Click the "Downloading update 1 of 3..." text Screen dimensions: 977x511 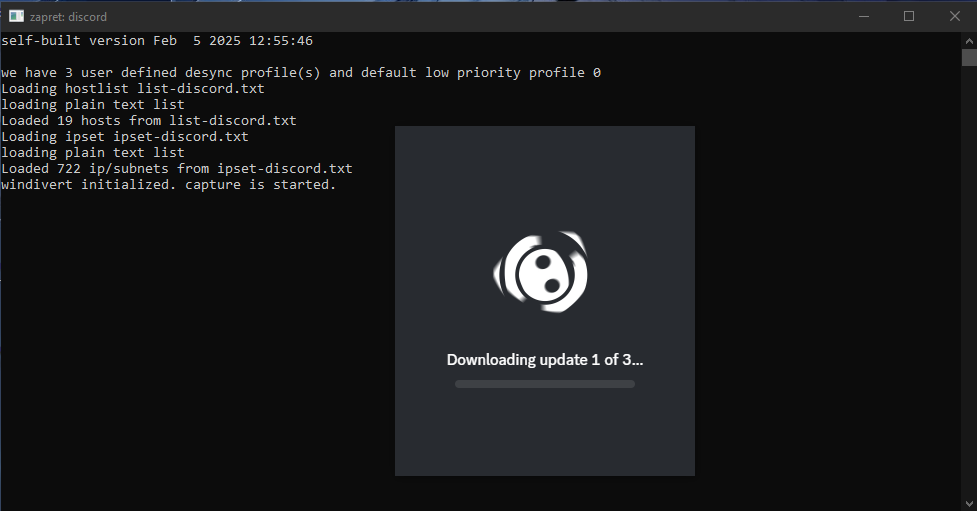tap(544, 360)
